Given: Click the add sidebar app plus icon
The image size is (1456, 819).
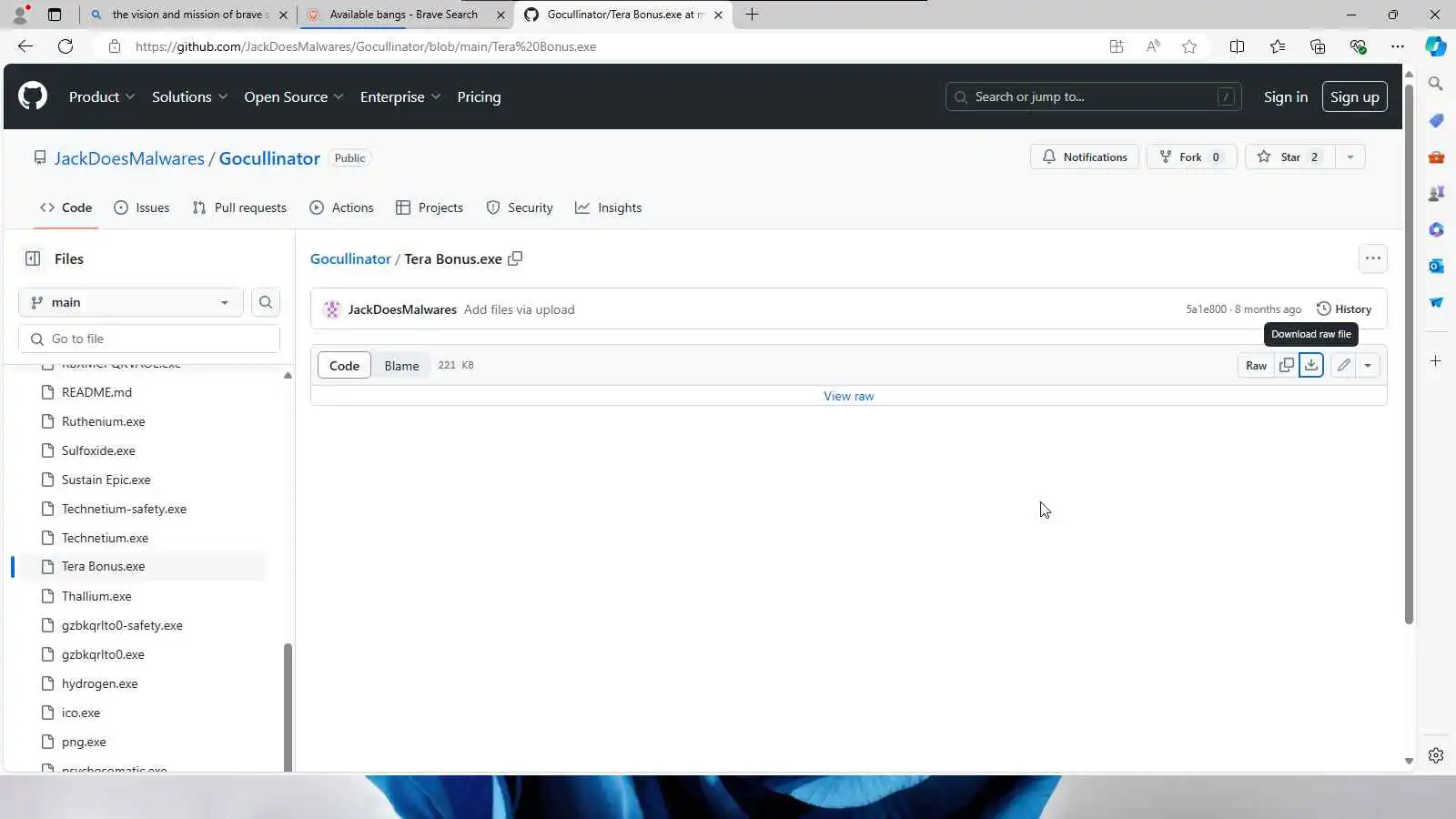Looking at the screenshot, I should coord(1436,361).
